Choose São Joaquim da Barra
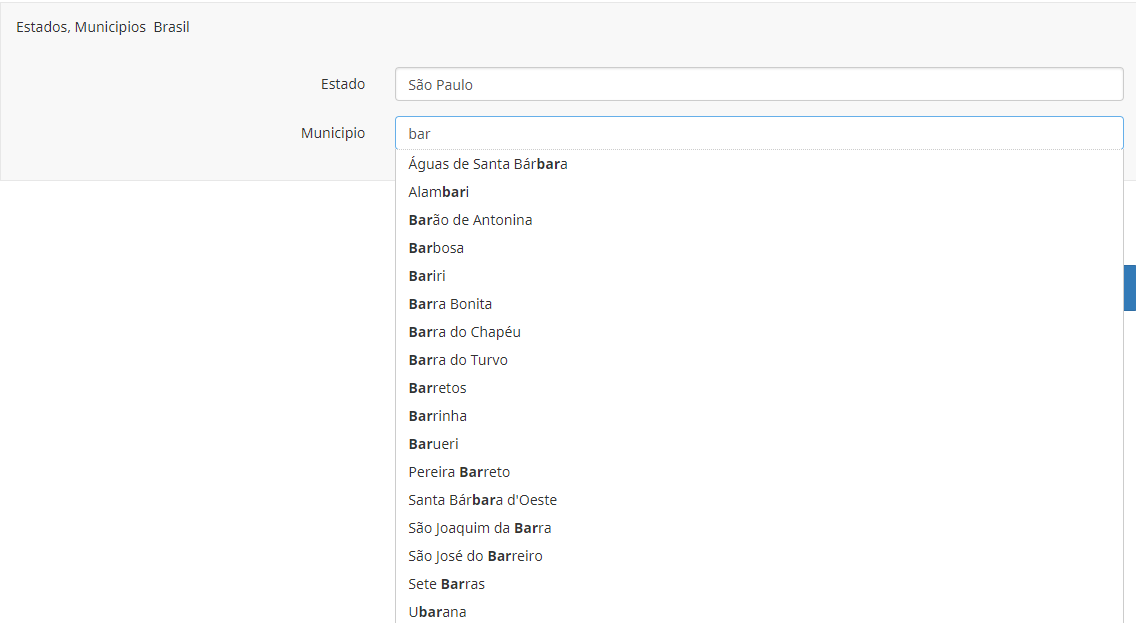1136x623 pixels. (479, 528)
